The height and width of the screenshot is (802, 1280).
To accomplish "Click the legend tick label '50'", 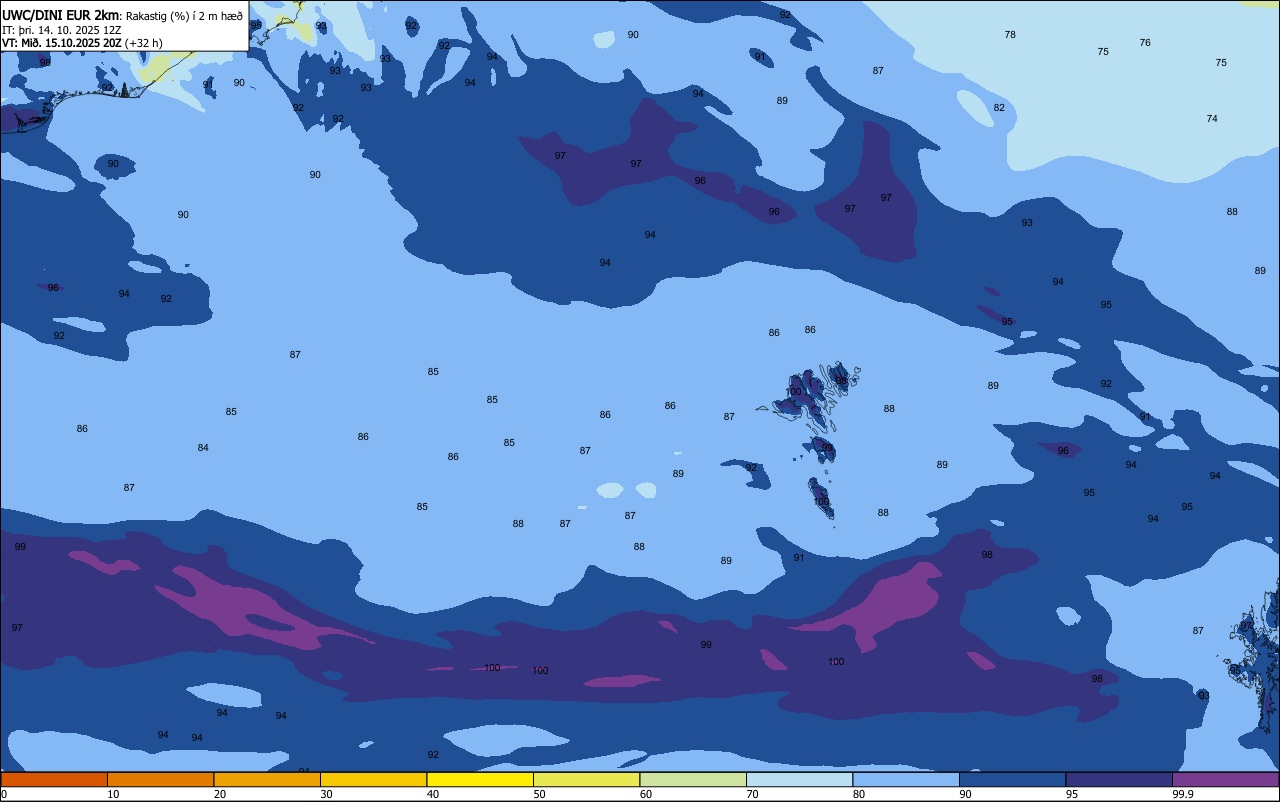I will [x=539, y=794].
